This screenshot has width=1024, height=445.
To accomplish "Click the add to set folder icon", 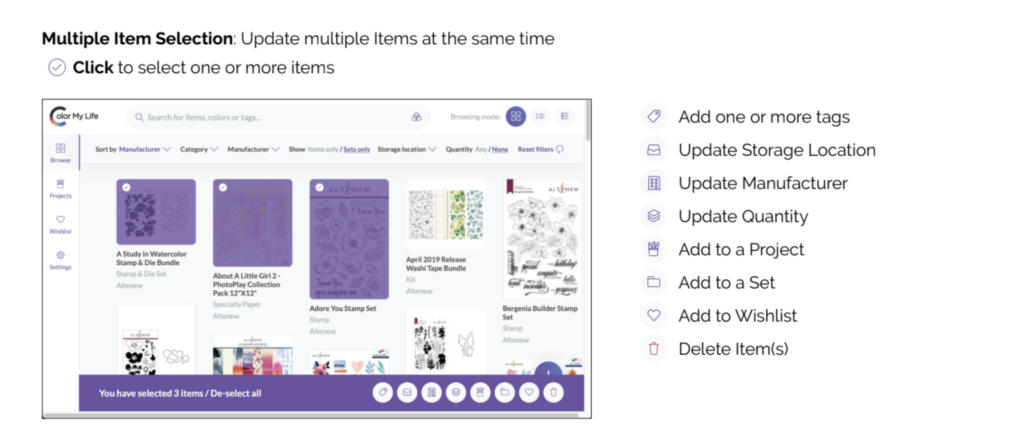I will (x=504, y=393).
